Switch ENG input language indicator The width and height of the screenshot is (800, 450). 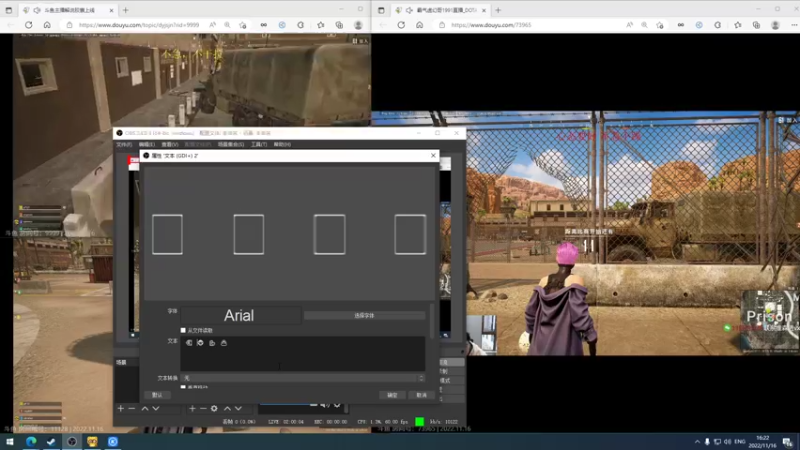click(x=740, y=441)
